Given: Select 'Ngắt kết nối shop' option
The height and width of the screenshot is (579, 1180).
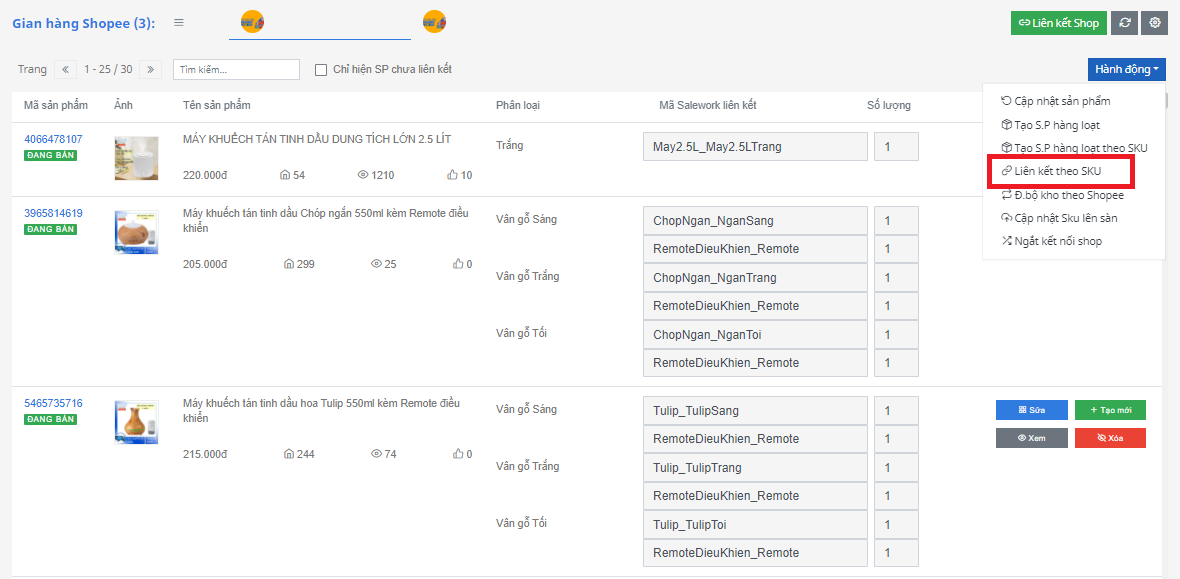Looking at the screenshot, I should coord(1057,241).
